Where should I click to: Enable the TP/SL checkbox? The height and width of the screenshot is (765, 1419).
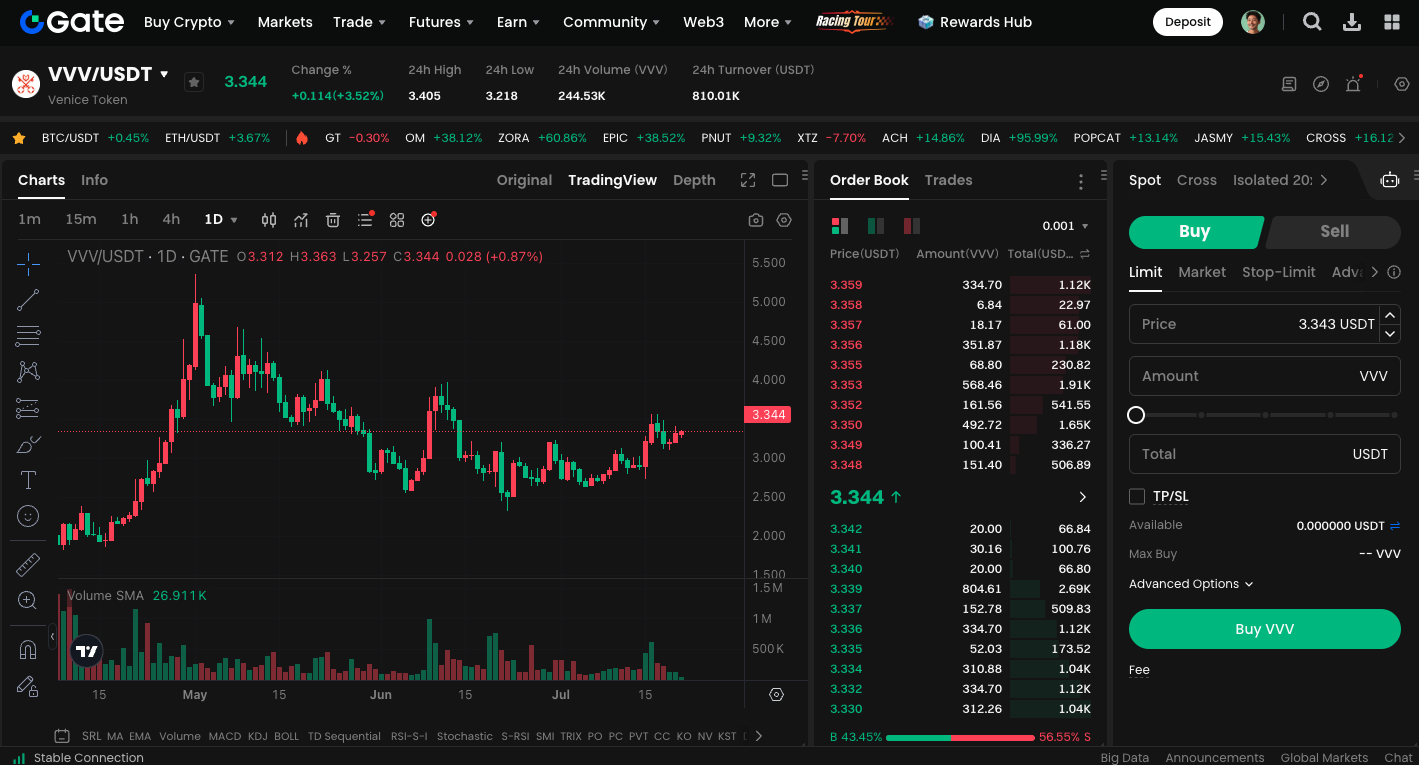(1137, 496)
